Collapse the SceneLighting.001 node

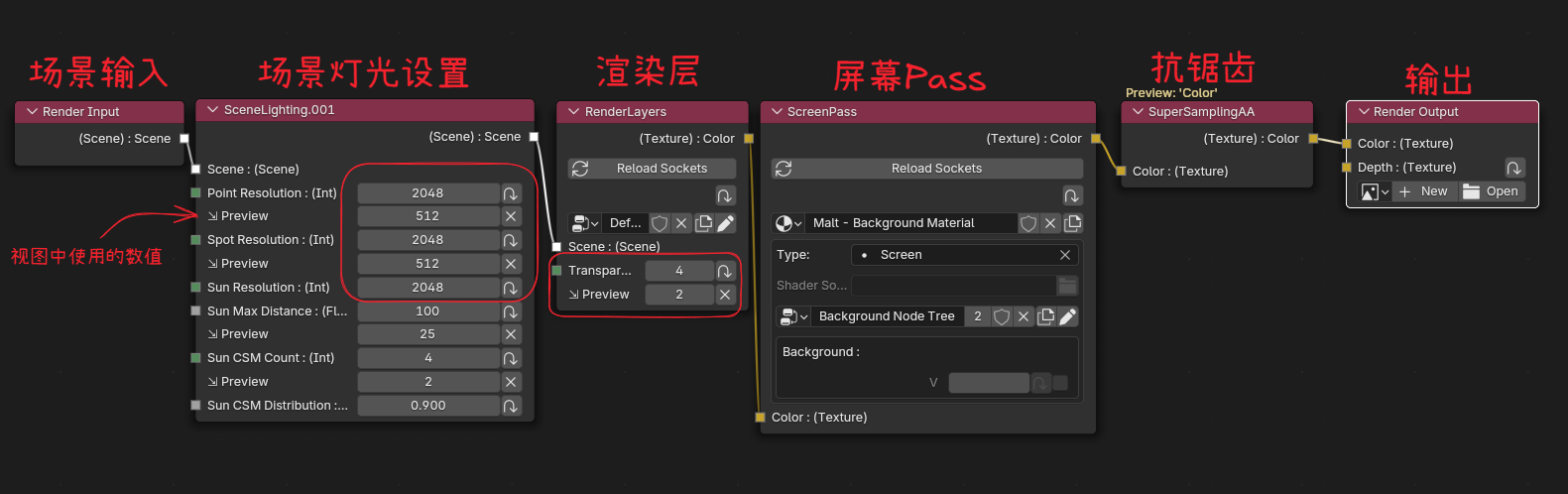click(212, 110)
